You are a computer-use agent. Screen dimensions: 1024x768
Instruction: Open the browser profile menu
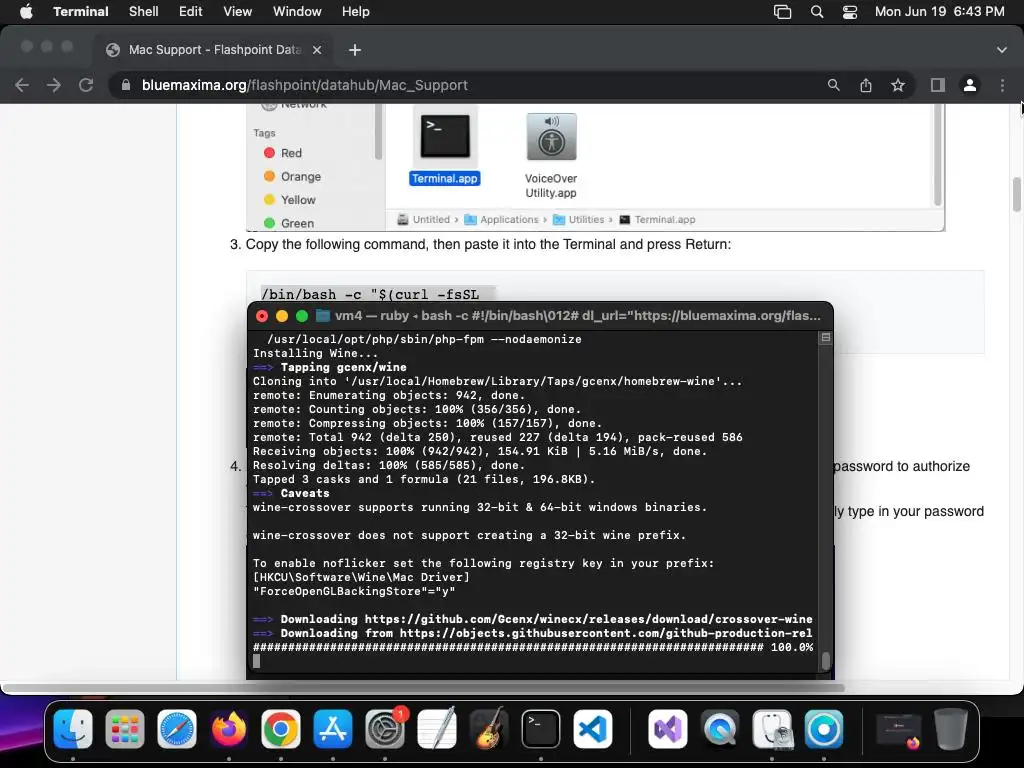970,85
